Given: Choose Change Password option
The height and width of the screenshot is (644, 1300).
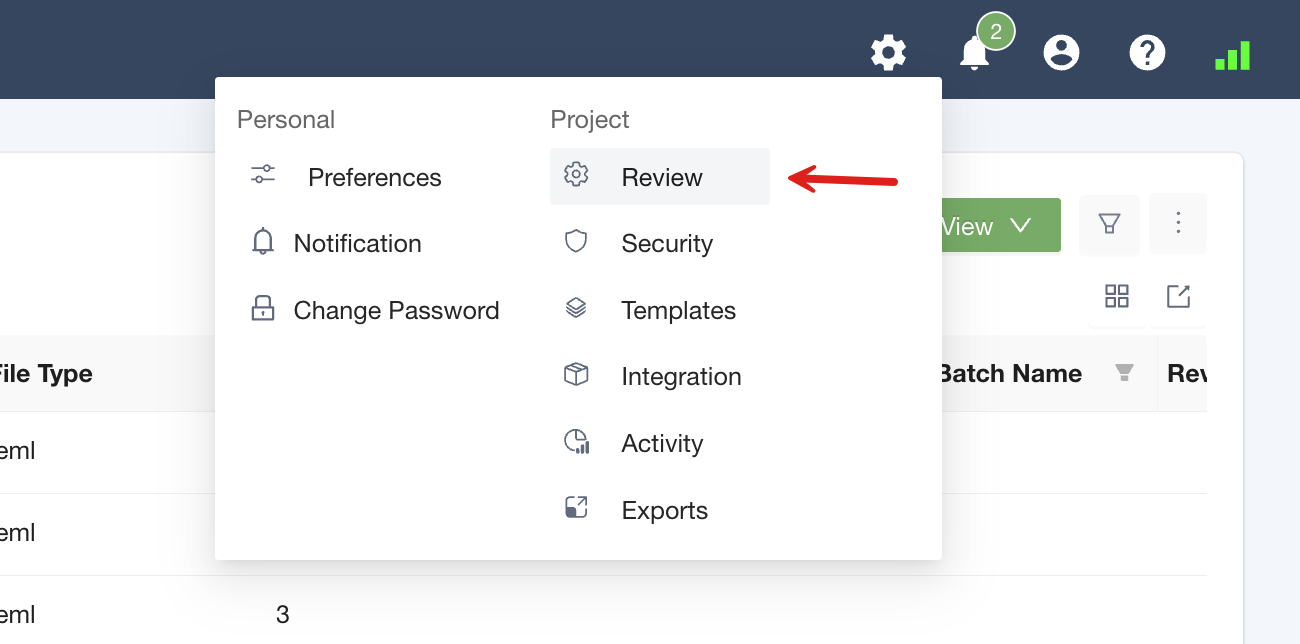Looking at the screenshot, I should point(395,311).
